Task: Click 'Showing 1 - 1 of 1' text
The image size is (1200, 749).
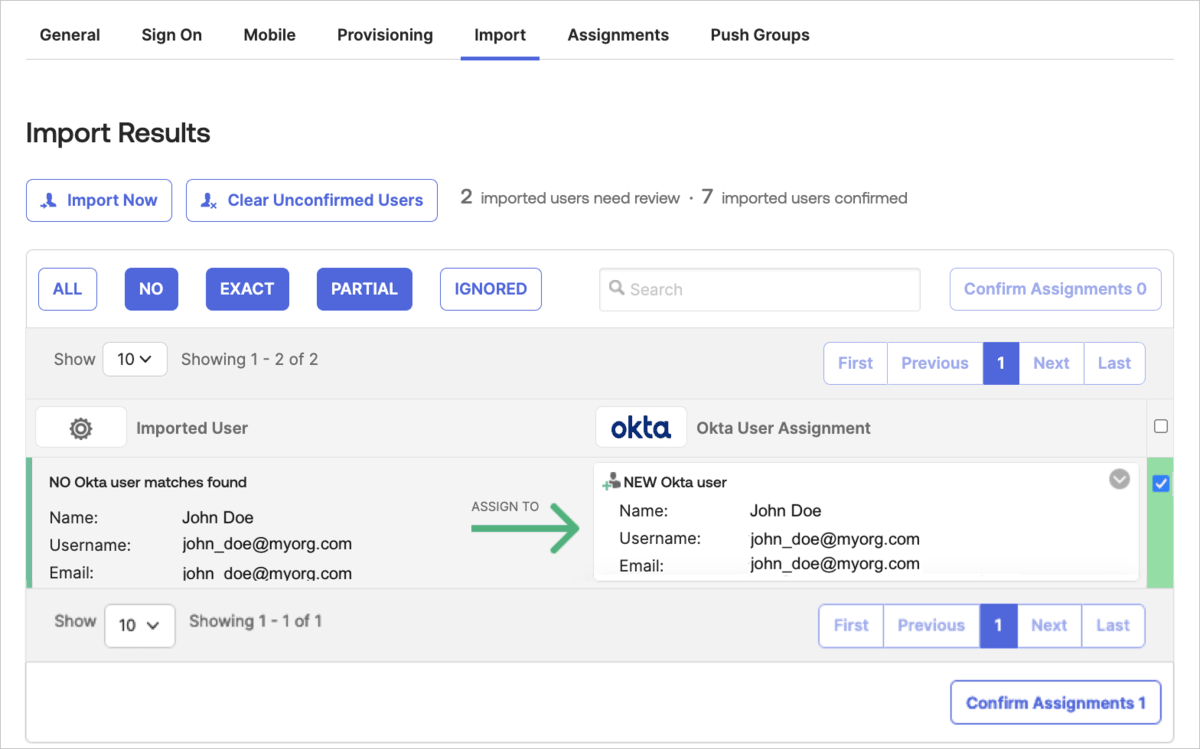Action: point(256,621)
